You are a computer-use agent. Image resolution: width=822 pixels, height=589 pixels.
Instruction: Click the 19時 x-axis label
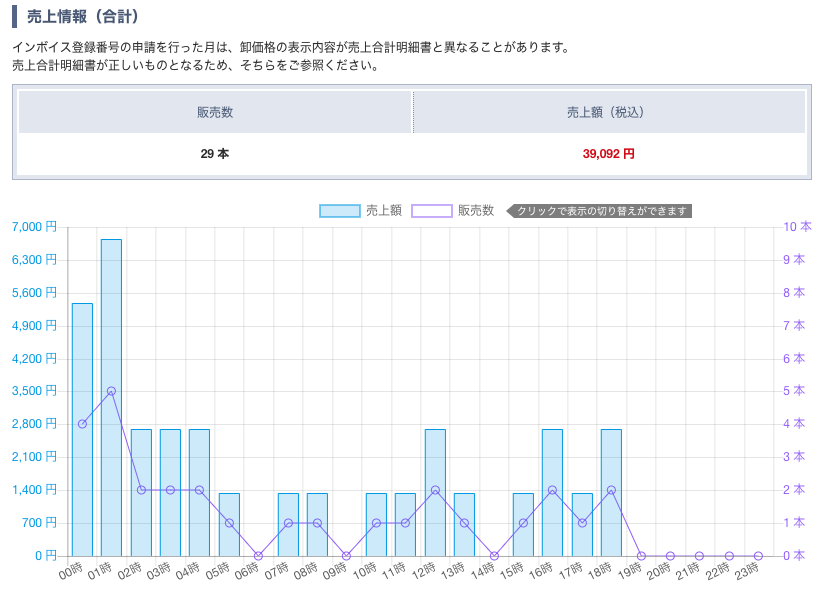pyautogui.click(x=630, y=571)
